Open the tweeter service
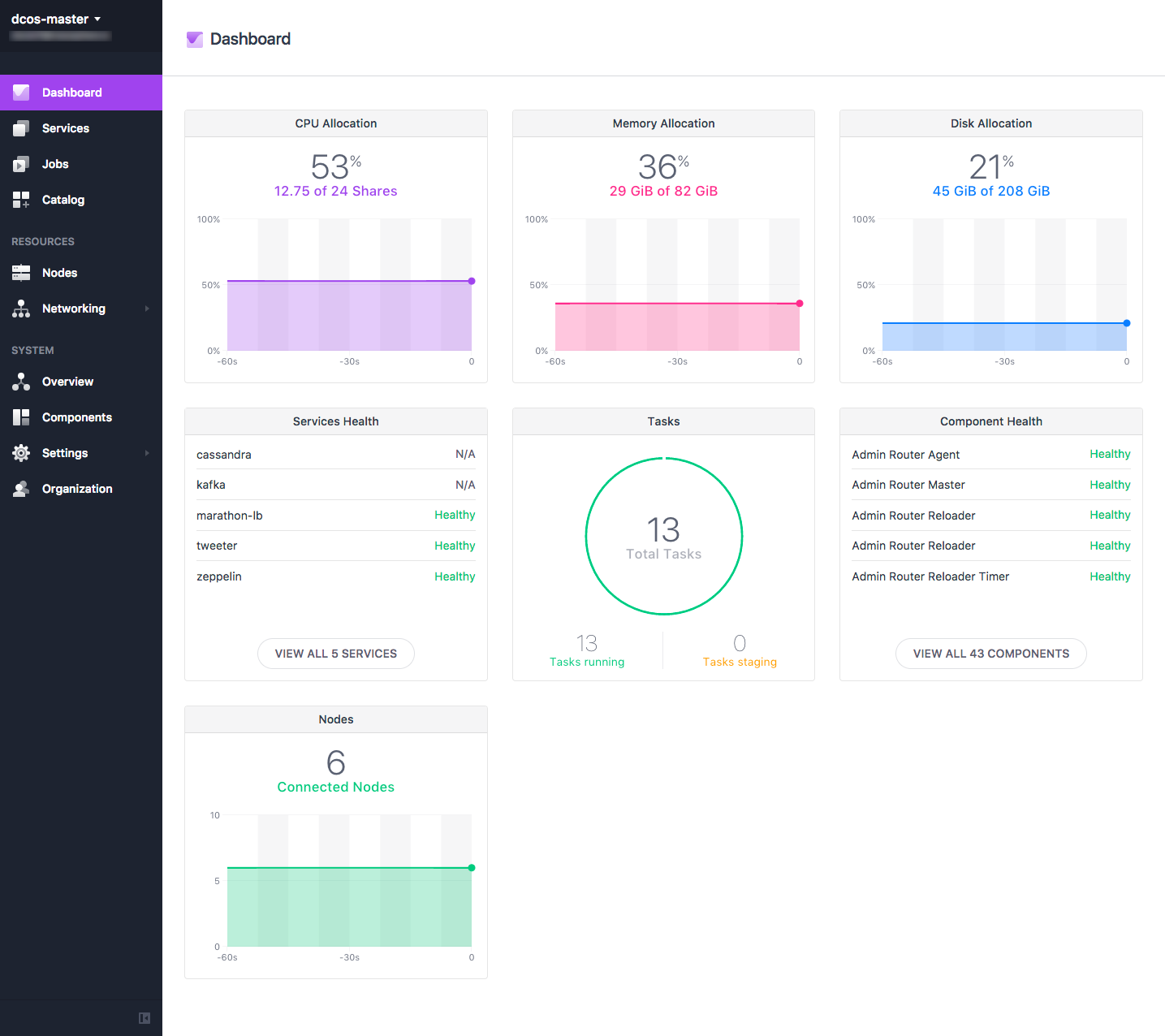 click(x=336, y=546)
